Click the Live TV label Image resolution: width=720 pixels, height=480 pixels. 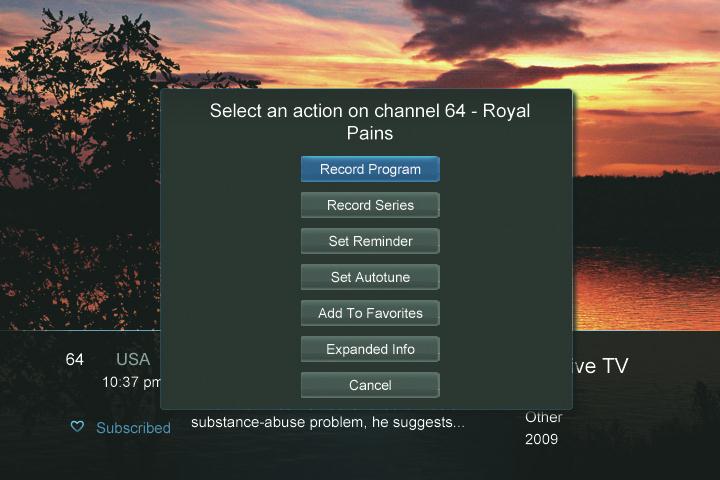pyautogui.click(x=600, y=366)
